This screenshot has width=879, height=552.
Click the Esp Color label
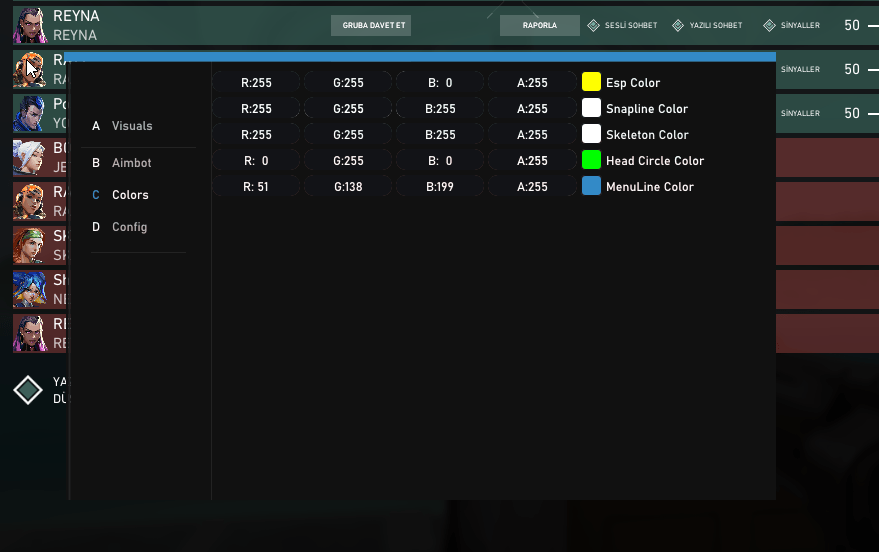click(x=633, y=83)
